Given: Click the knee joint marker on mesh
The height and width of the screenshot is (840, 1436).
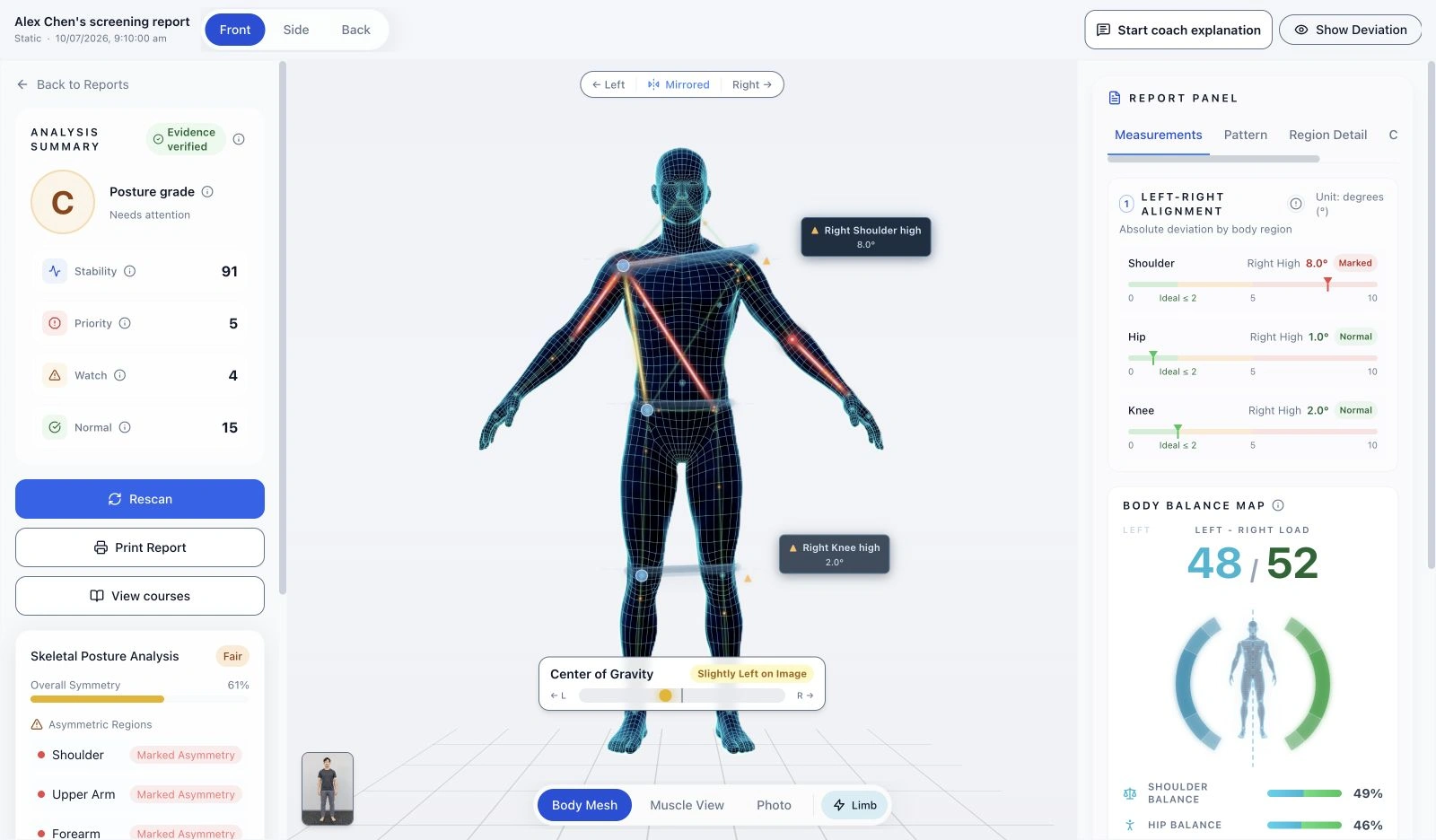Looking at the screenshot, I should coord(642,575).
